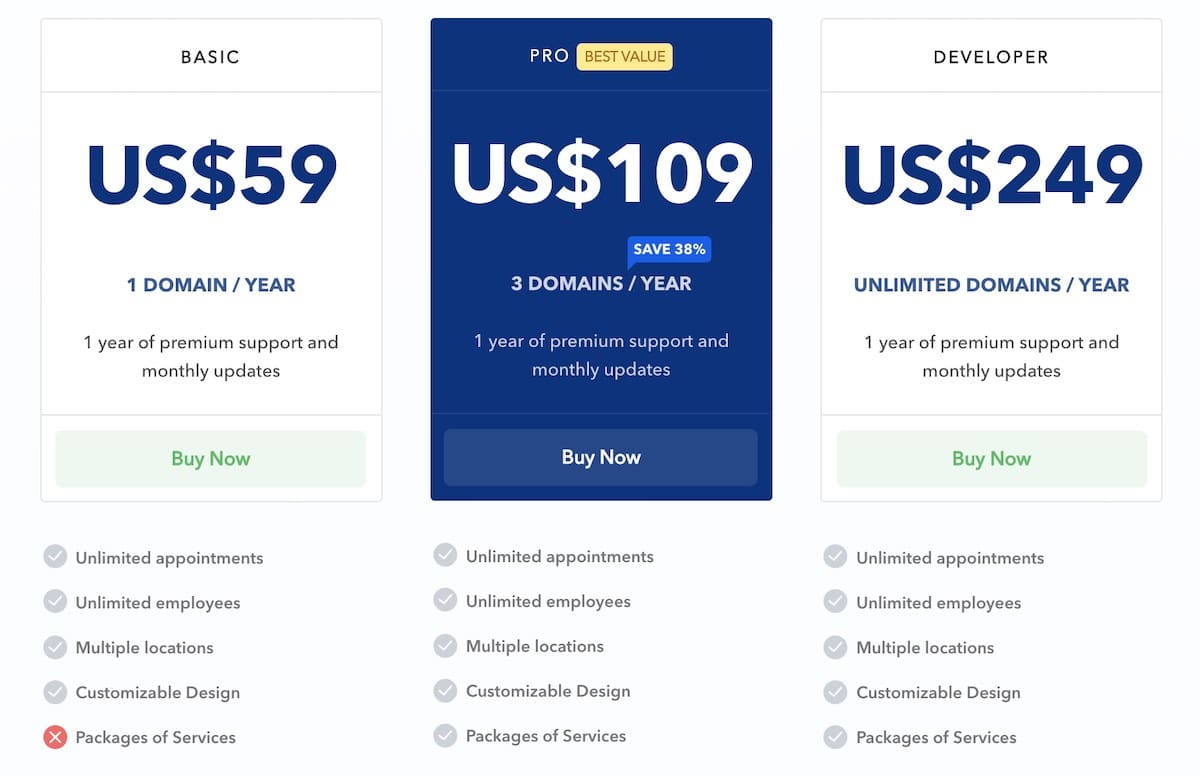This screenshot has height=776, width=1200.
Task: Click the UNLIMITED DOMAINS / YEAR text
Action: point(991,285)
